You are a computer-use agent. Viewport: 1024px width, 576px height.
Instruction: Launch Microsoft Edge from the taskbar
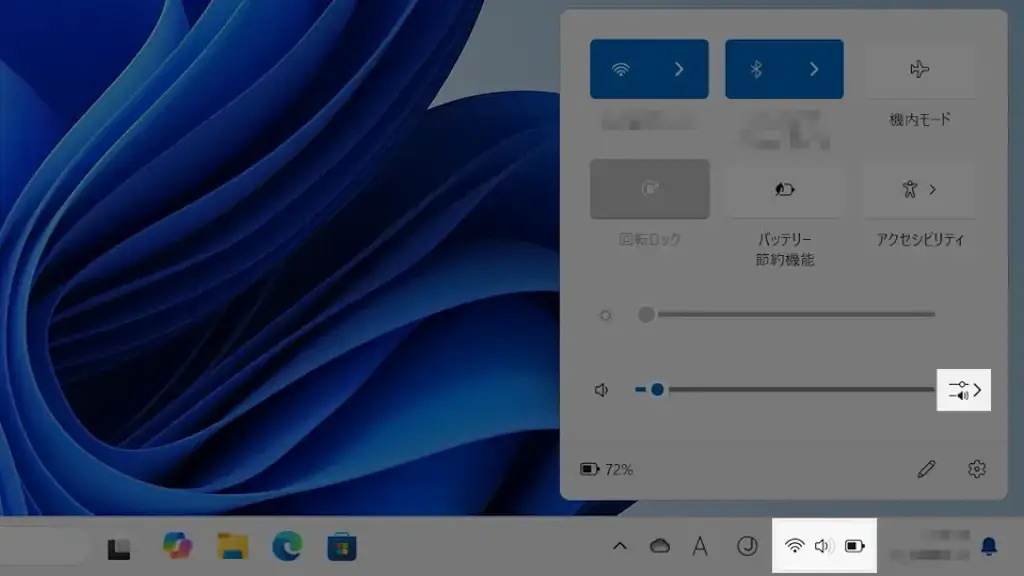pyautogui.click(x=287, y=546)
